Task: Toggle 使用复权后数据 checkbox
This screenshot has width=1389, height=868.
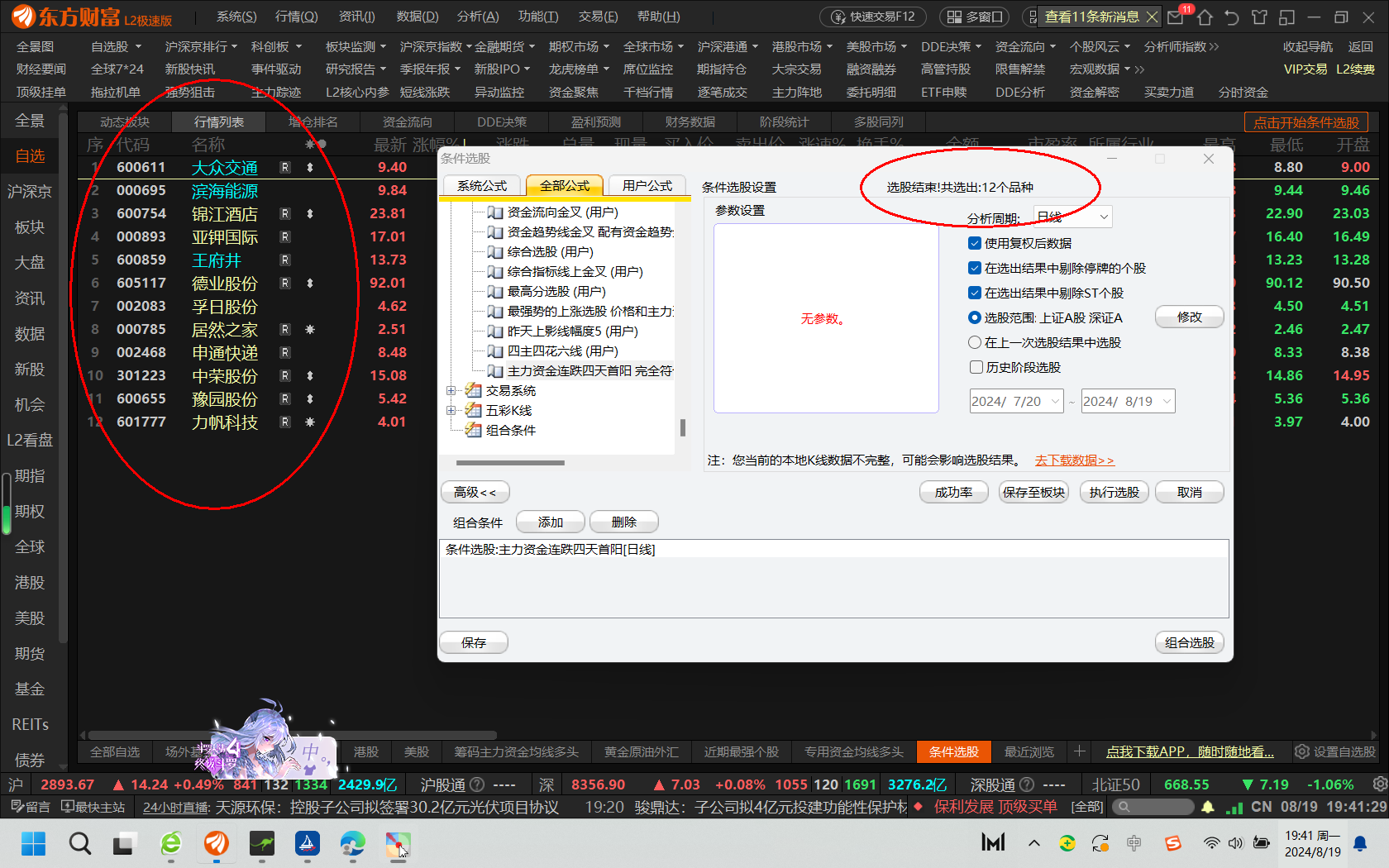Action: pyautogui.click(x=975, y=243)
